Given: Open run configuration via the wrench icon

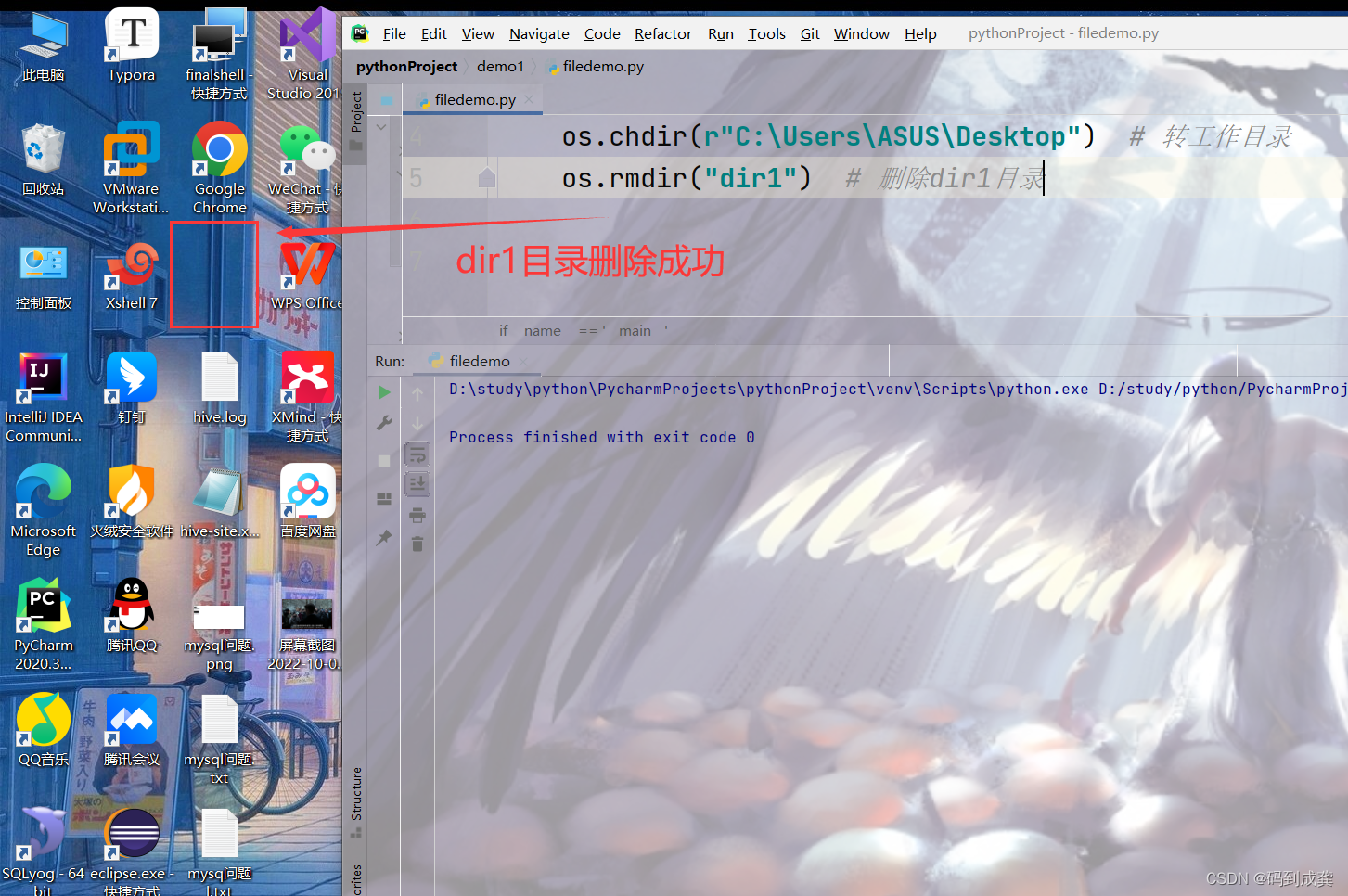Looking at the screenshot, I should [384, 423].
